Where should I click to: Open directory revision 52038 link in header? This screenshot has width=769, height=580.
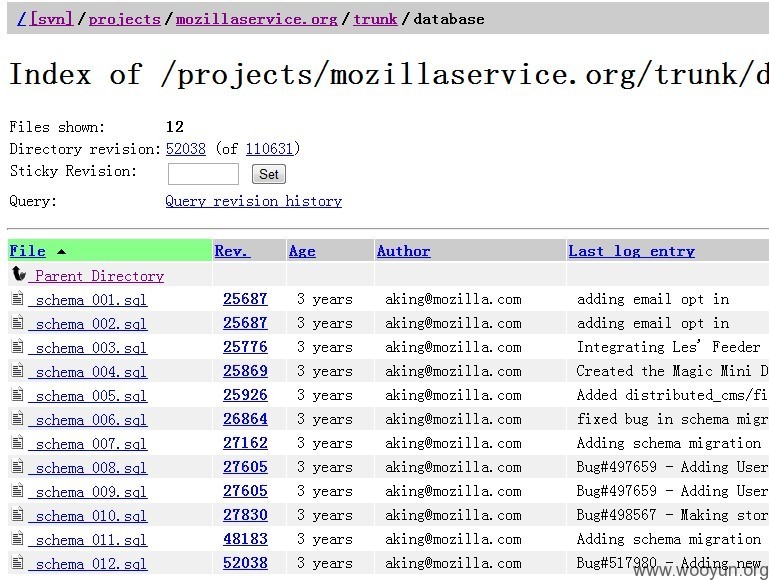(x=186, y=149)
